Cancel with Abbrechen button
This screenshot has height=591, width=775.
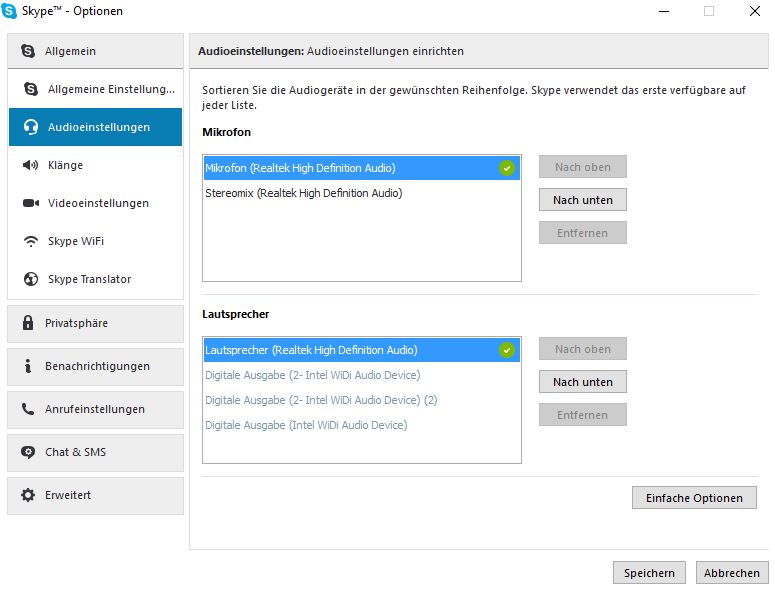pyautogui.click(x=732, y=573)
